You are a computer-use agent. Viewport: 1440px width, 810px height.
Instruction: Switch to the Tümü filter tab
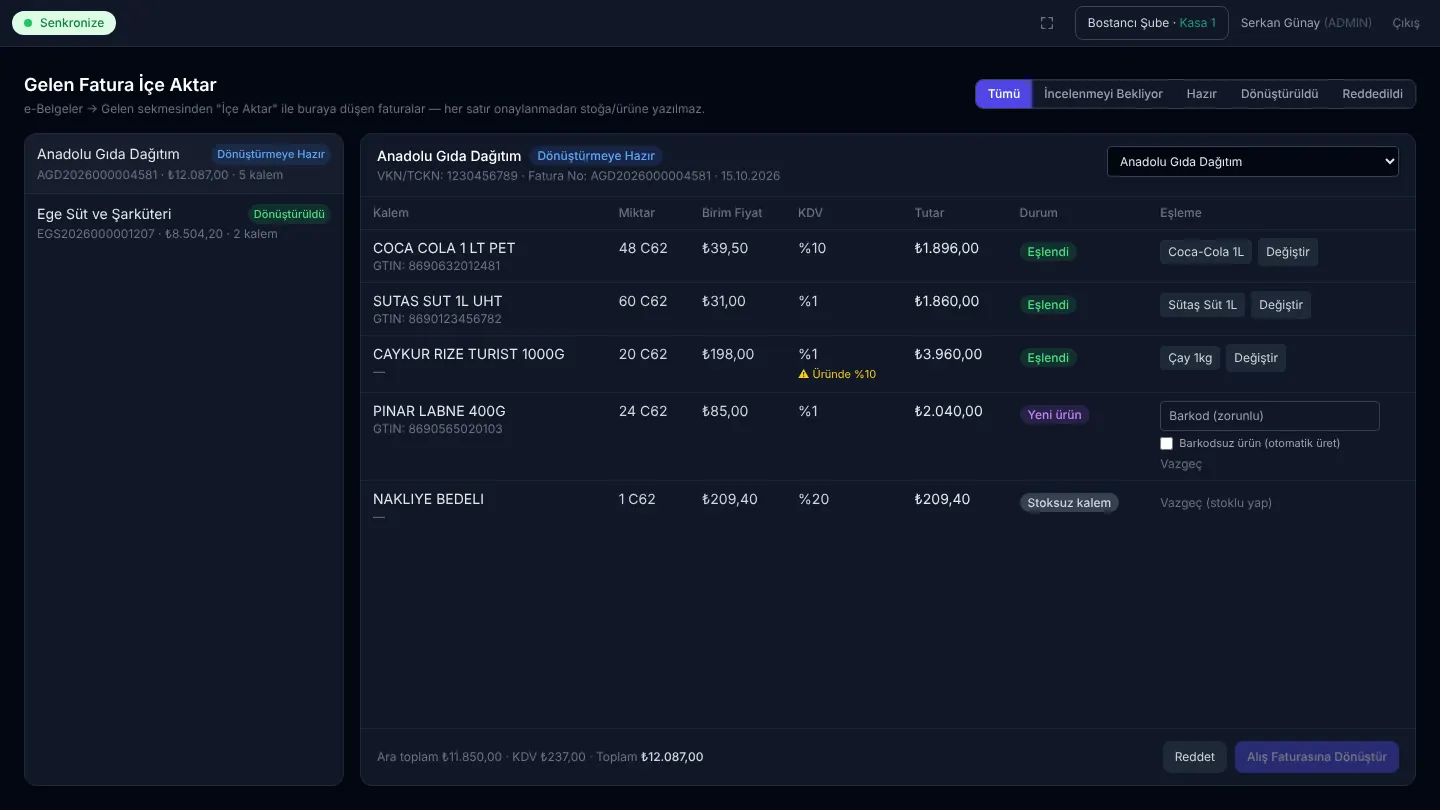coord(1004,94)
